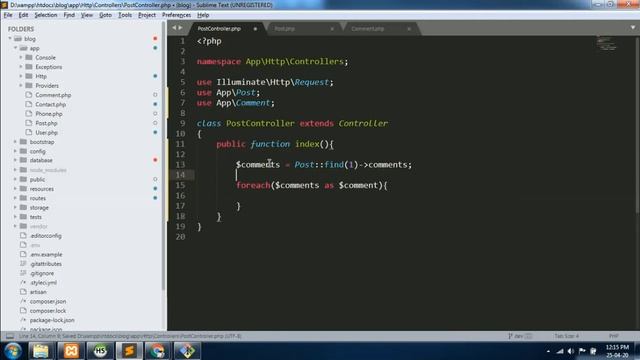Open File Explorer from taskbar
The height and width of the screenshot is (360, 640).
click(41, 351)
